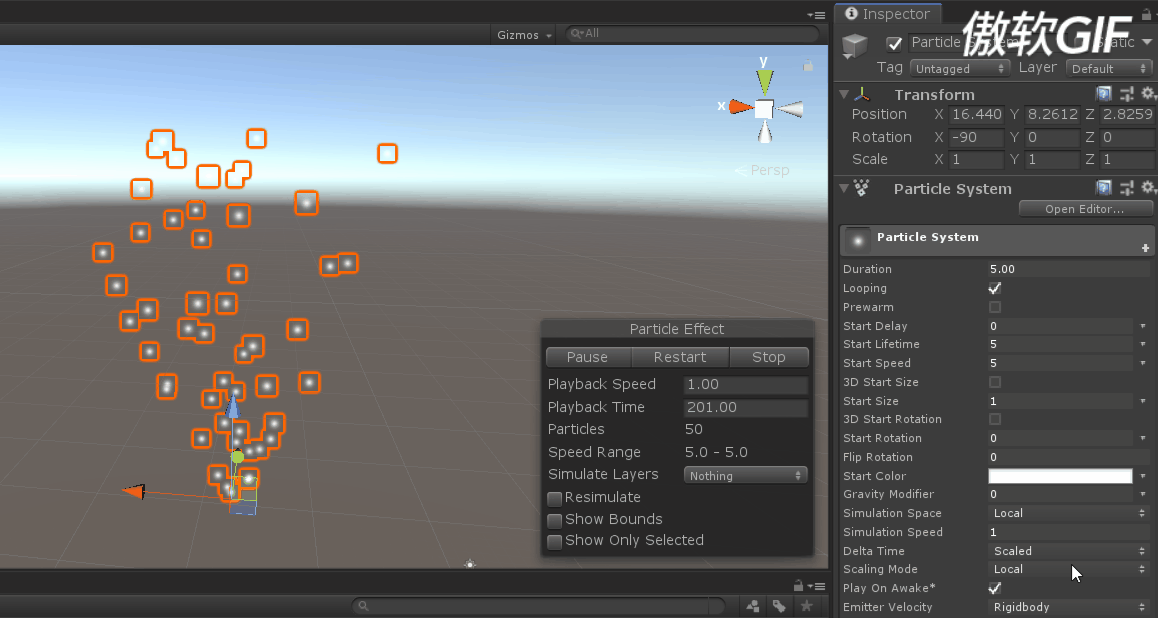The height and width of the screenshot is (618, 1158).
Task: Toggle the Inspector lock icon
Action: point(1147,14)
